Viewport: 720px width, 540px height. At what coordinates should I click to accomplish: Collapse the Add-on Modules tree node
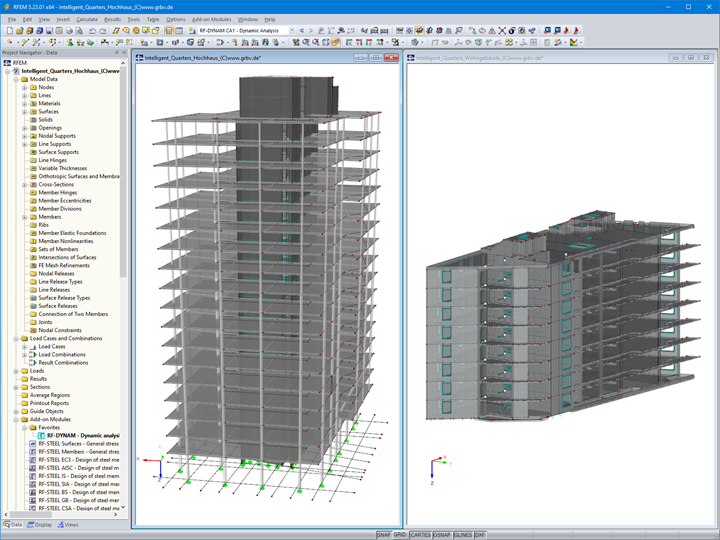[x=16, y=420]
